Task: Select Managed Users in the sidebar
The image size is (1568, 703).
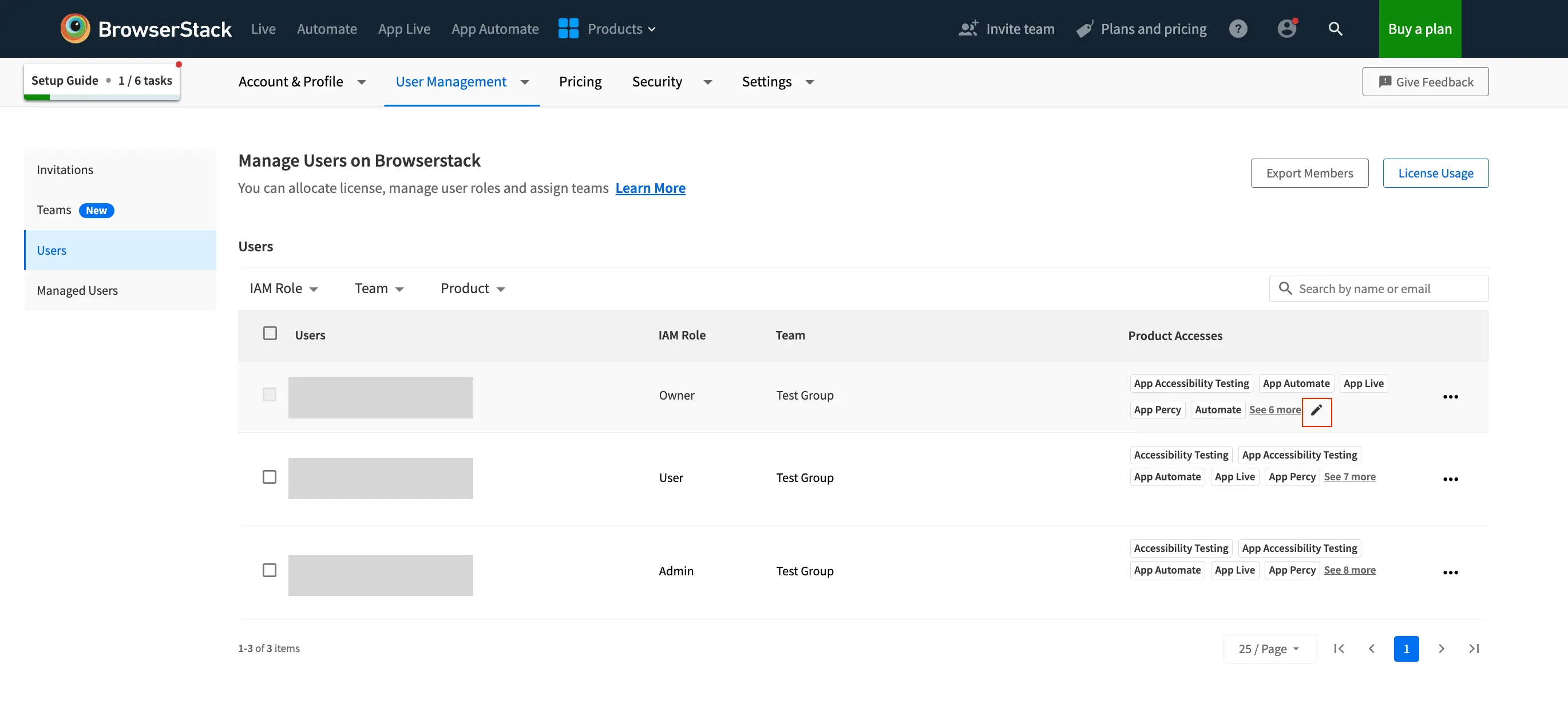Action: (x=77, y=291)
